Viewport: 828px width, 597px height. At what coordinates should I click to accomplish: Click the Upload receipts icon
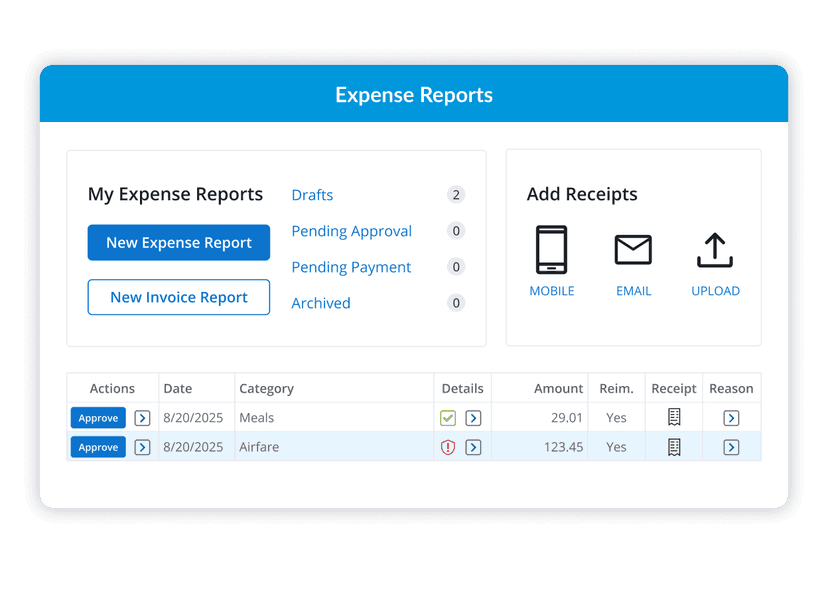715,250
